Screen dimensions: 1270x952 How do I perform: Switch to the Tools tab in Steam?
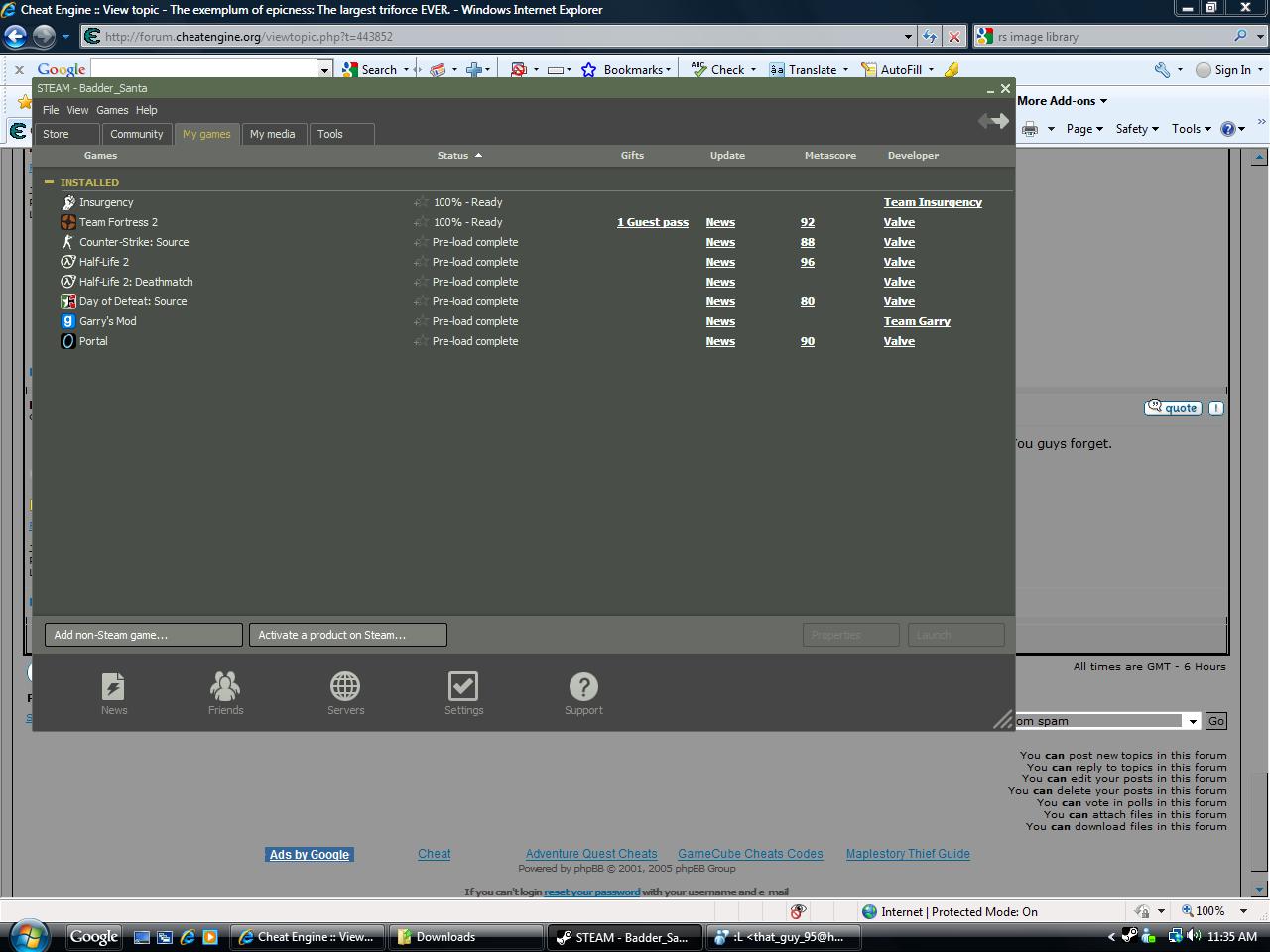tap(341, 134)
